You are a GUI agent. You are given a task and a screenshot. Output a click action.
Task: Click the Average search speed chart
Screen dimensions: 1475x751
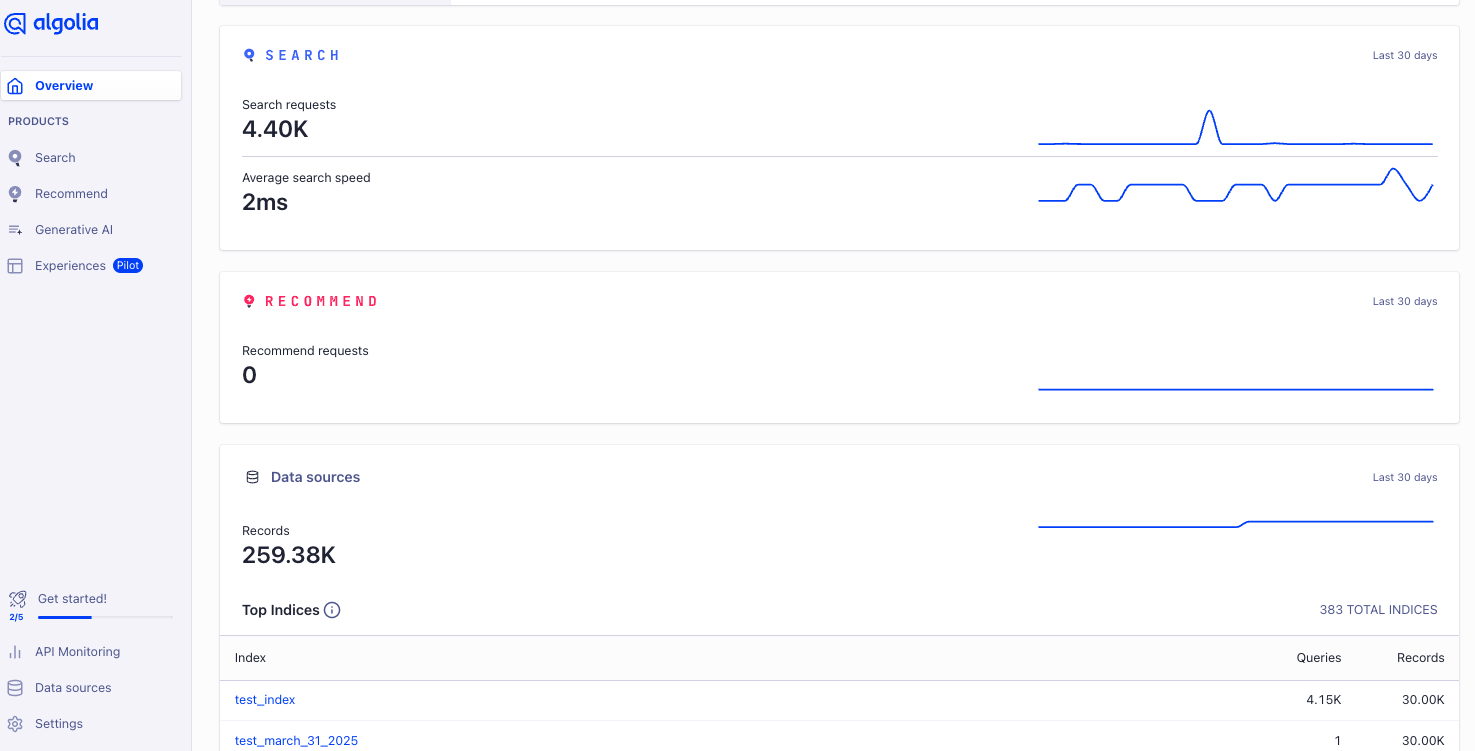1236,186
